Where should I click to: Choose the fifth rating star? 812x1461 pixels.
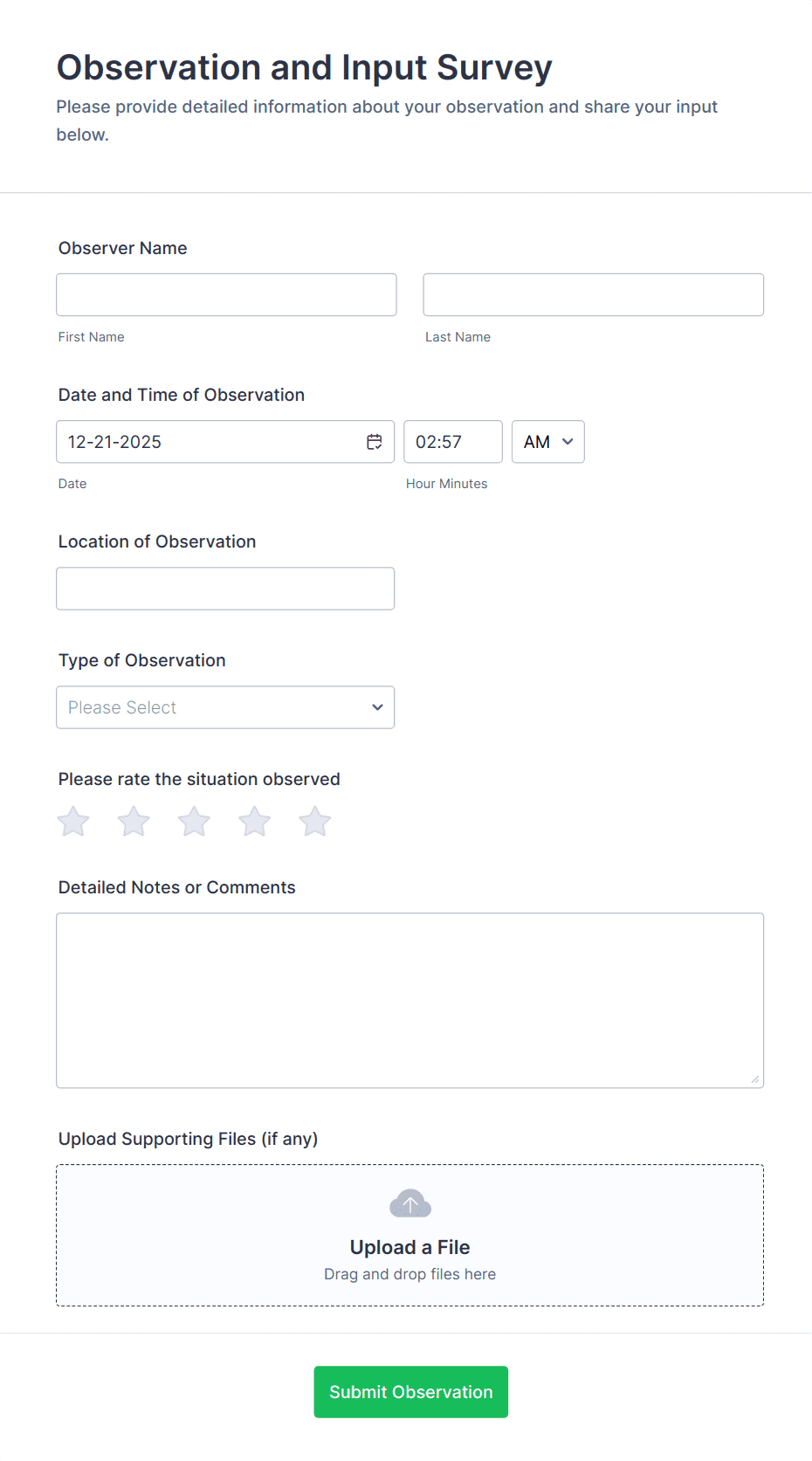315,822
